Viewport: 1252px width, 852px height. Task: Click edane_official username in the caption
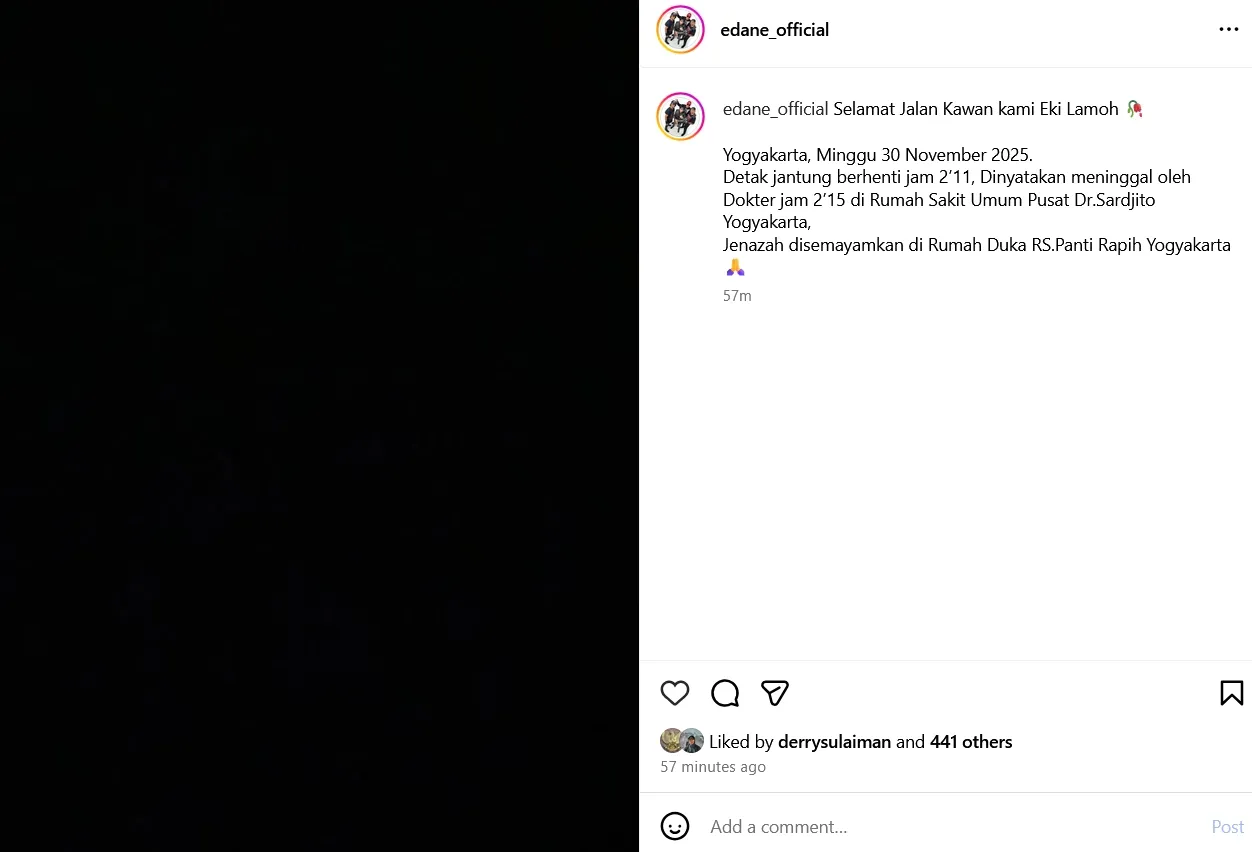pos(776,109)
